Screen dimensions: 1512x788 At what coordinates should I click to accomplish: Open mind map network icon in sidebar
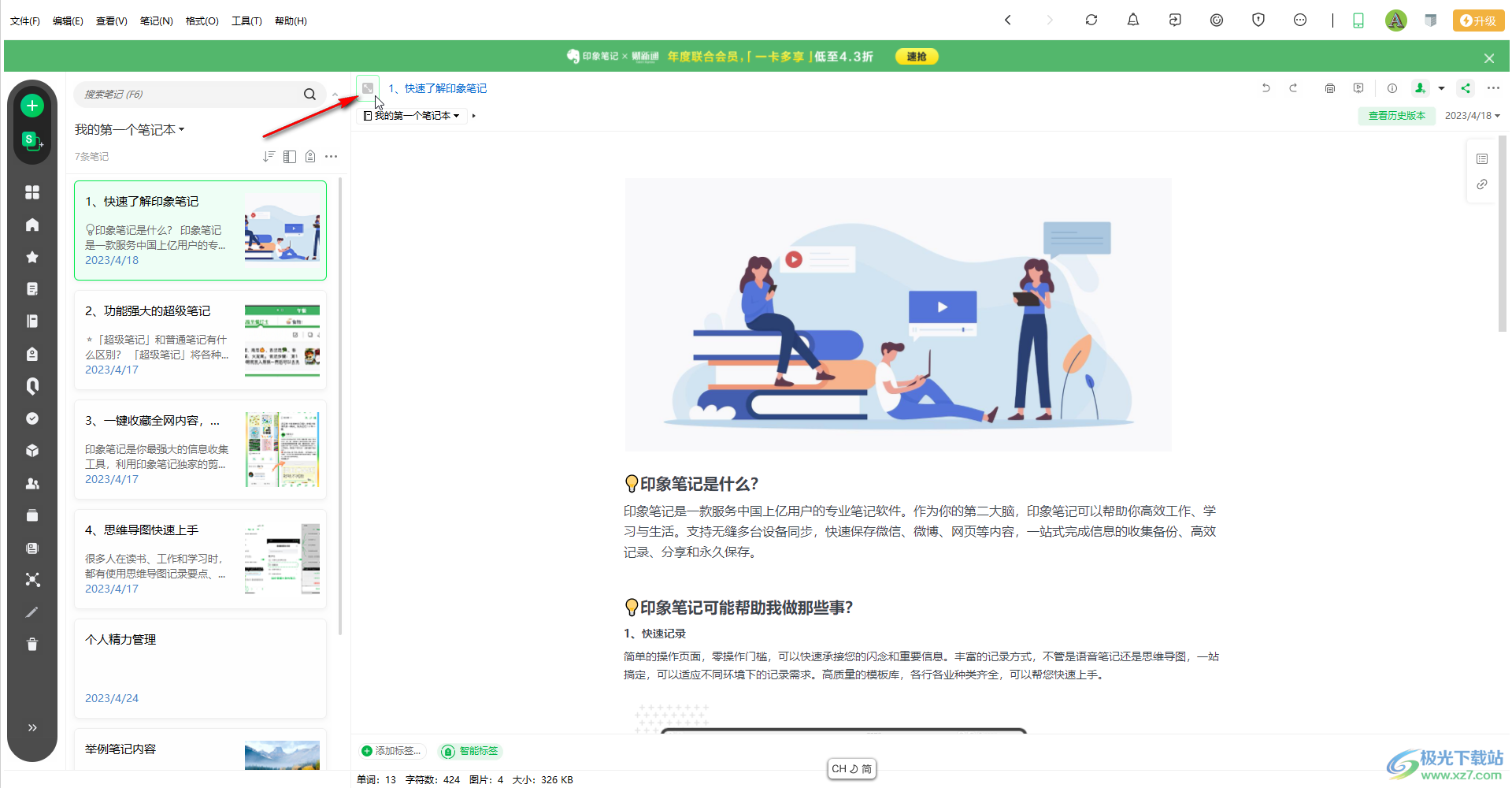tap(32, 580)
